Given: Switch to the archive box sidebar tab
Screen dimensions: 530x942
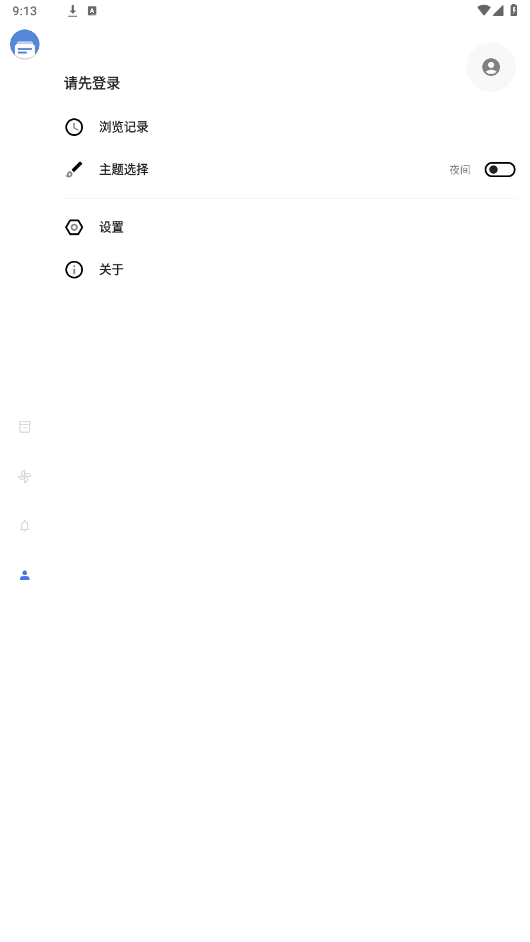Looking at the screenshot, I should point(25,427).
